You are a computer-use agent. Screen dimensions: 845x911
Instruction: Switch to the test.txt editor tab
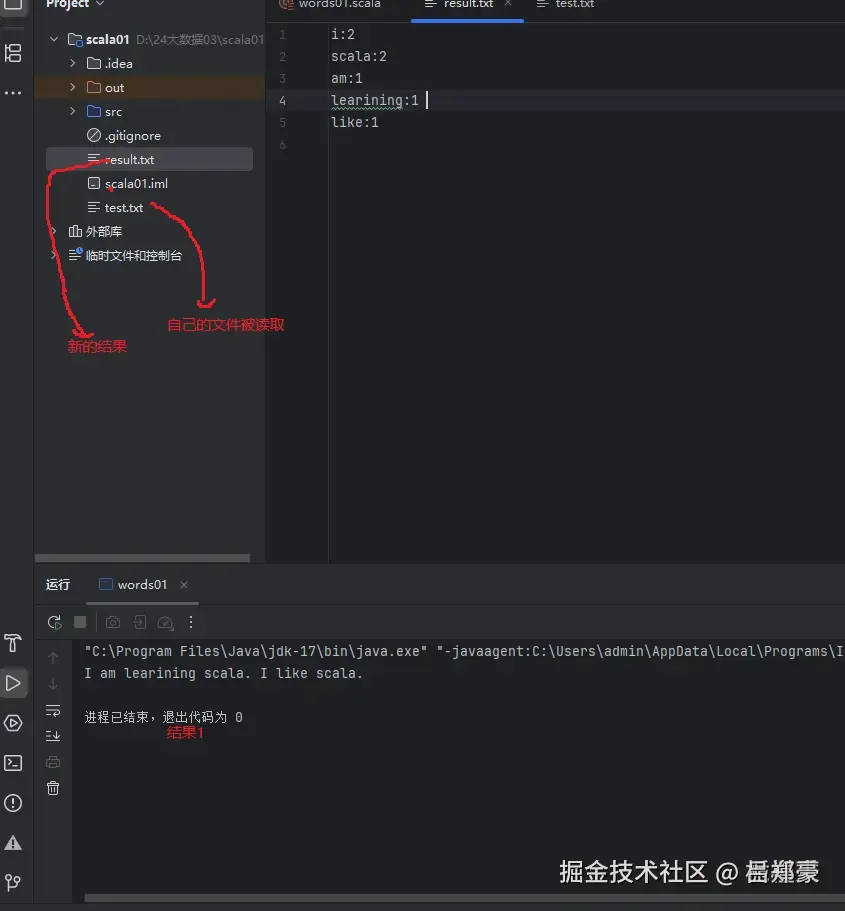[567, 5]
